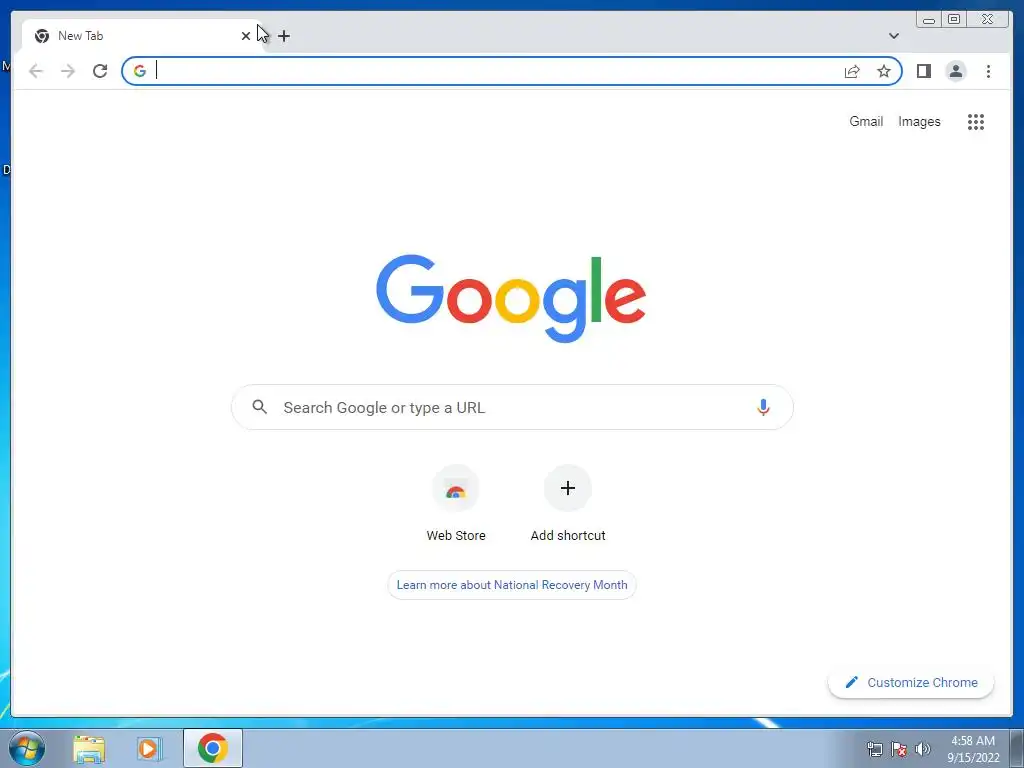The height and width of the screenshot is (768, 1024).
Task: Open the profile avatar menu
Action: [955, 71]
